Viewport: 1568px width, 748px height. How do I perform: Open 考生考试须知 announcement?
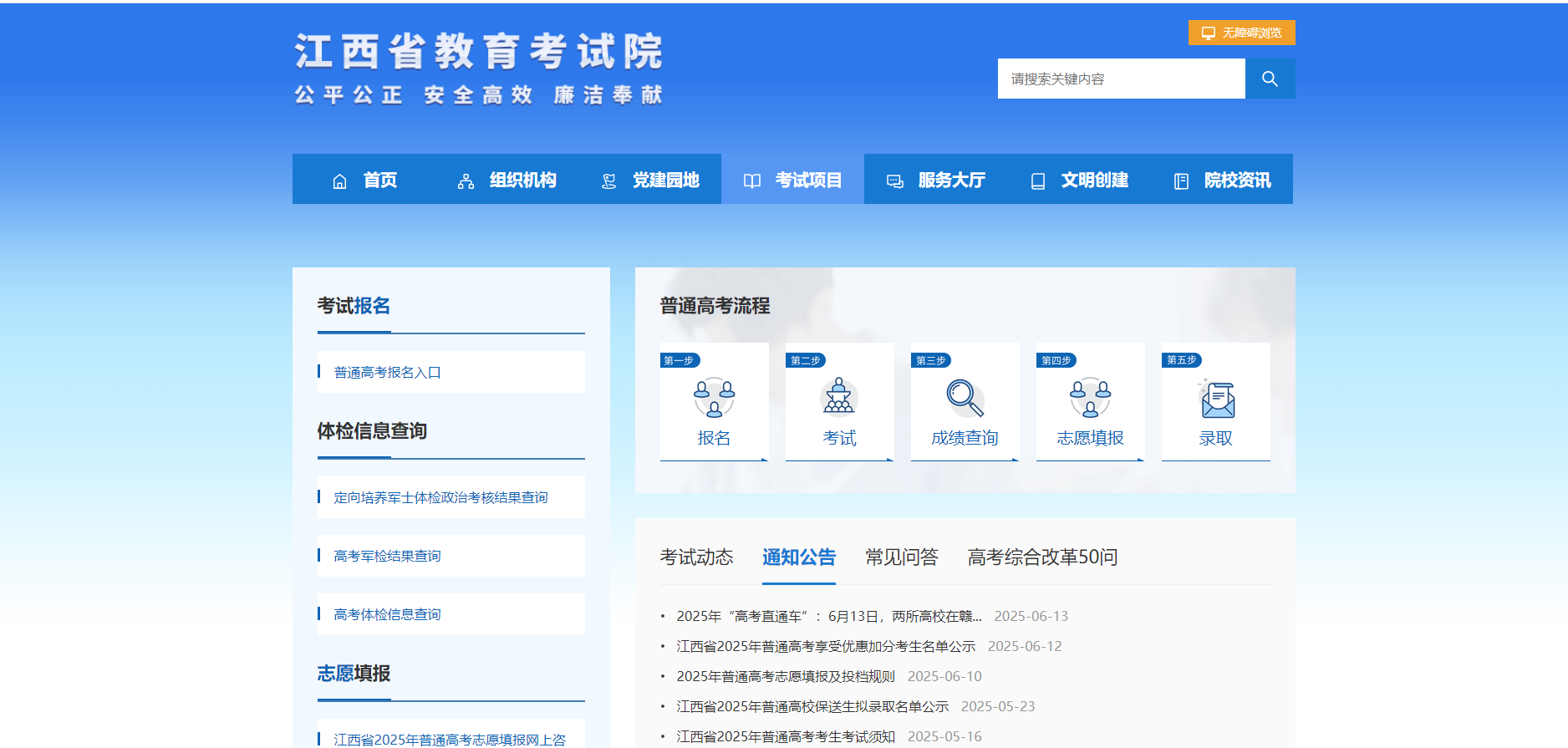click(x=786, y=736)
